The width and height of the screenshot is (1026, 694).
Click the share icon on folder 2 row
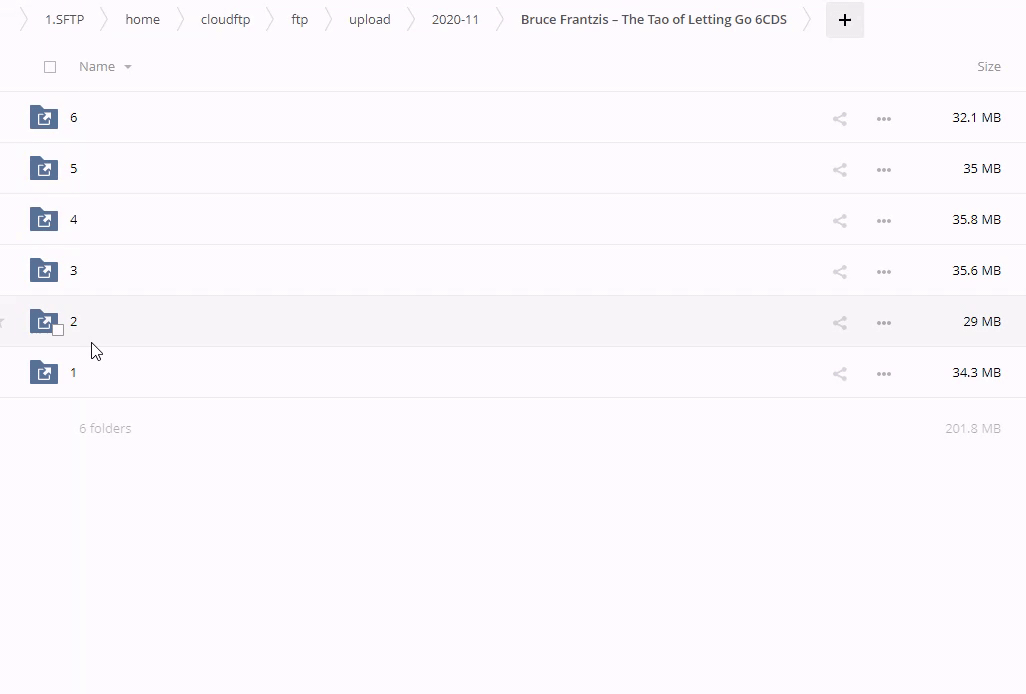point(840,323)
